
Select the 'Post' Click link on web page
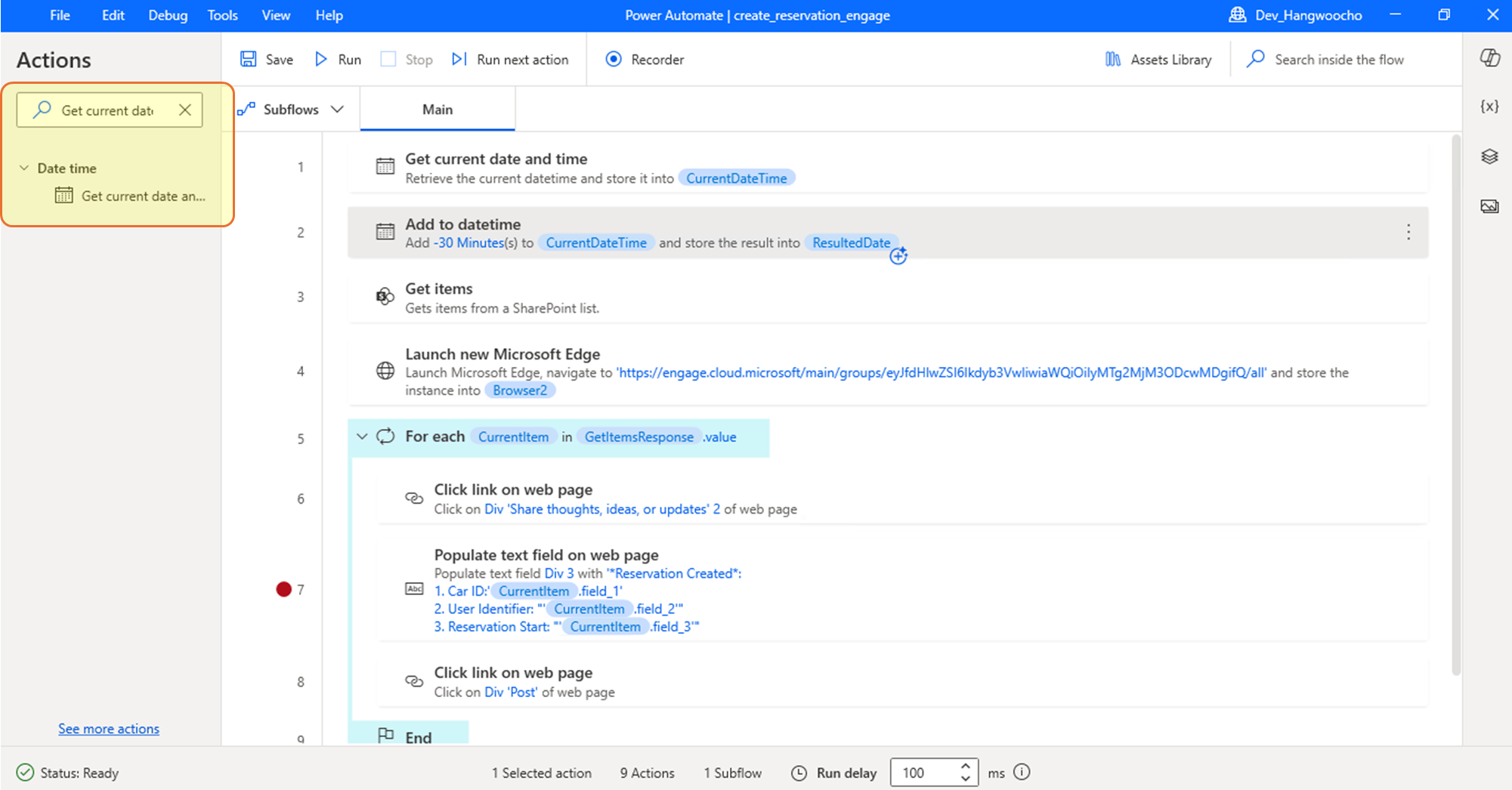[x=902, y=681]
